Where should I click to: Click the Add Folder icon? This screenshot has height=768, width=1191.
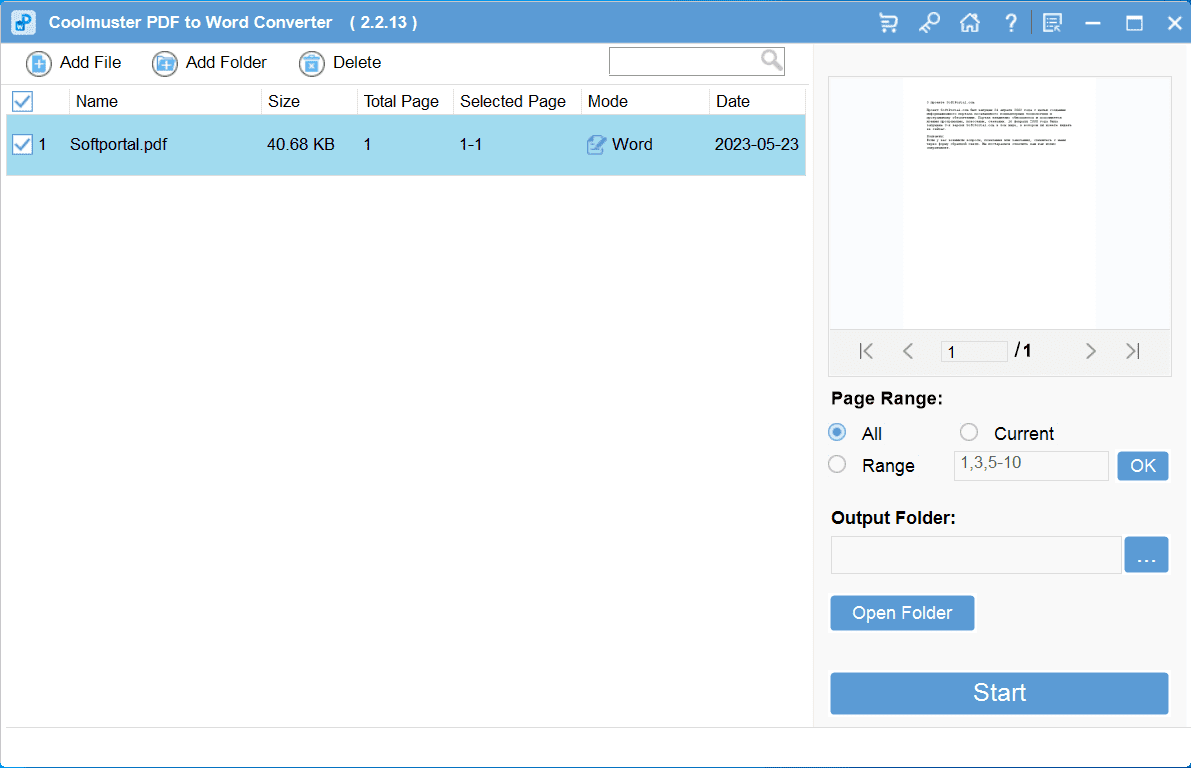165,64
